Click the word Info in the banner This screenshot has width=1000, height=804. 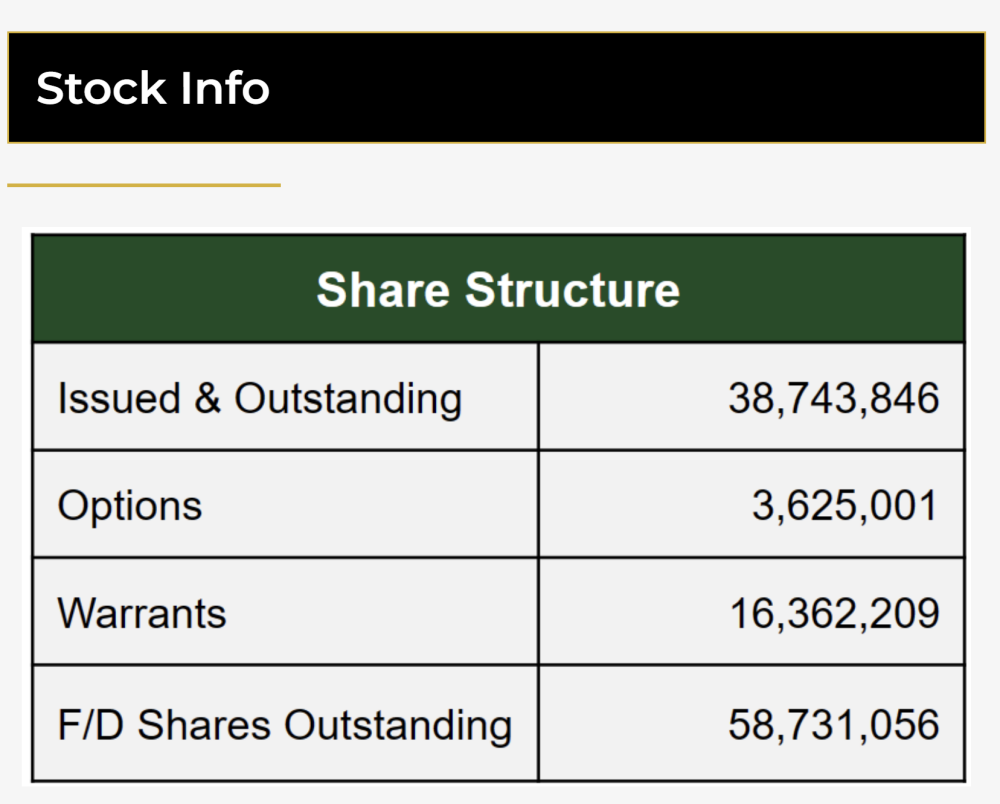click(x=224, y=88)
